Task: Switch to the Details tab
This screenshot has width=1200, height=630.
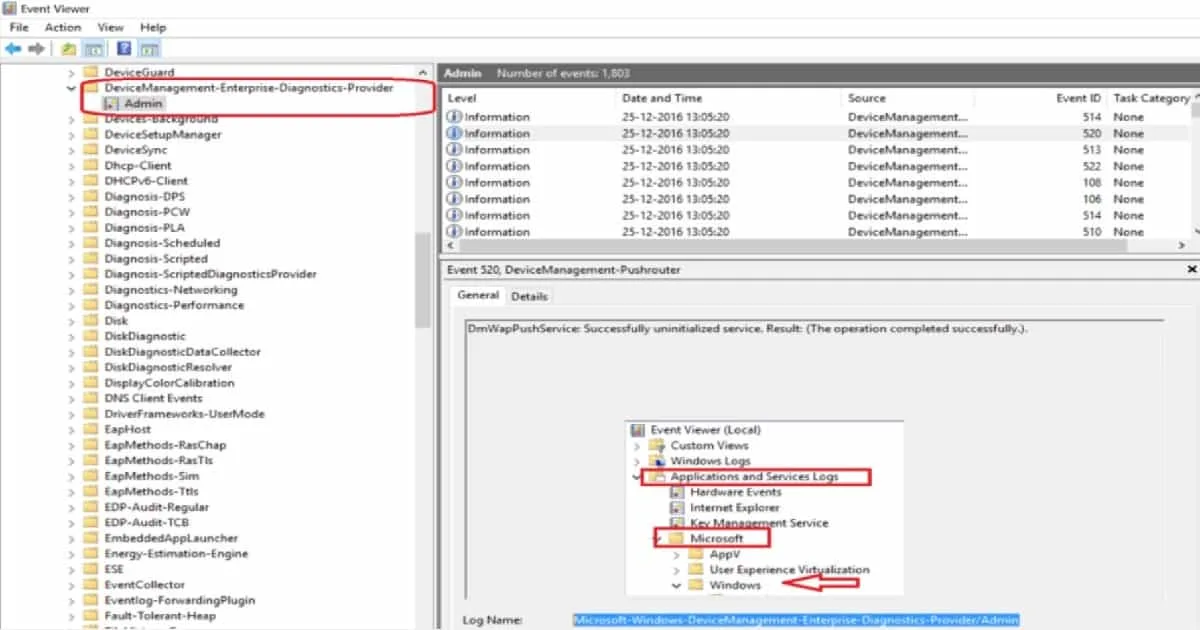Action: pyautogui.click(x=529, y=296)
